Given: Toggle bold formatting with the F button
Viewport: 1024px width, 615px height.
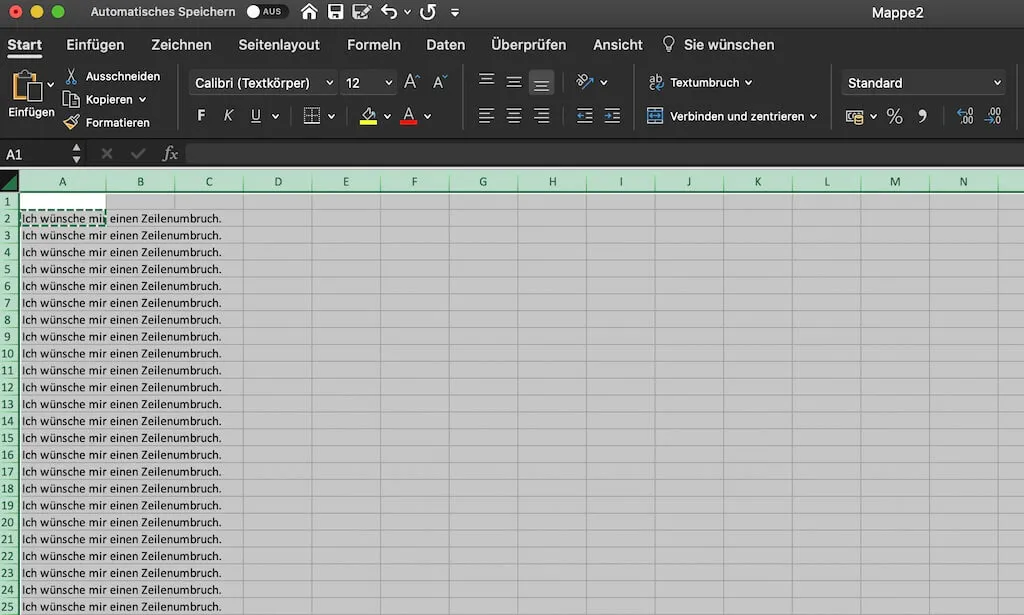Looking at the screenshot, I should pyautogui.click(x=200, y=115).
